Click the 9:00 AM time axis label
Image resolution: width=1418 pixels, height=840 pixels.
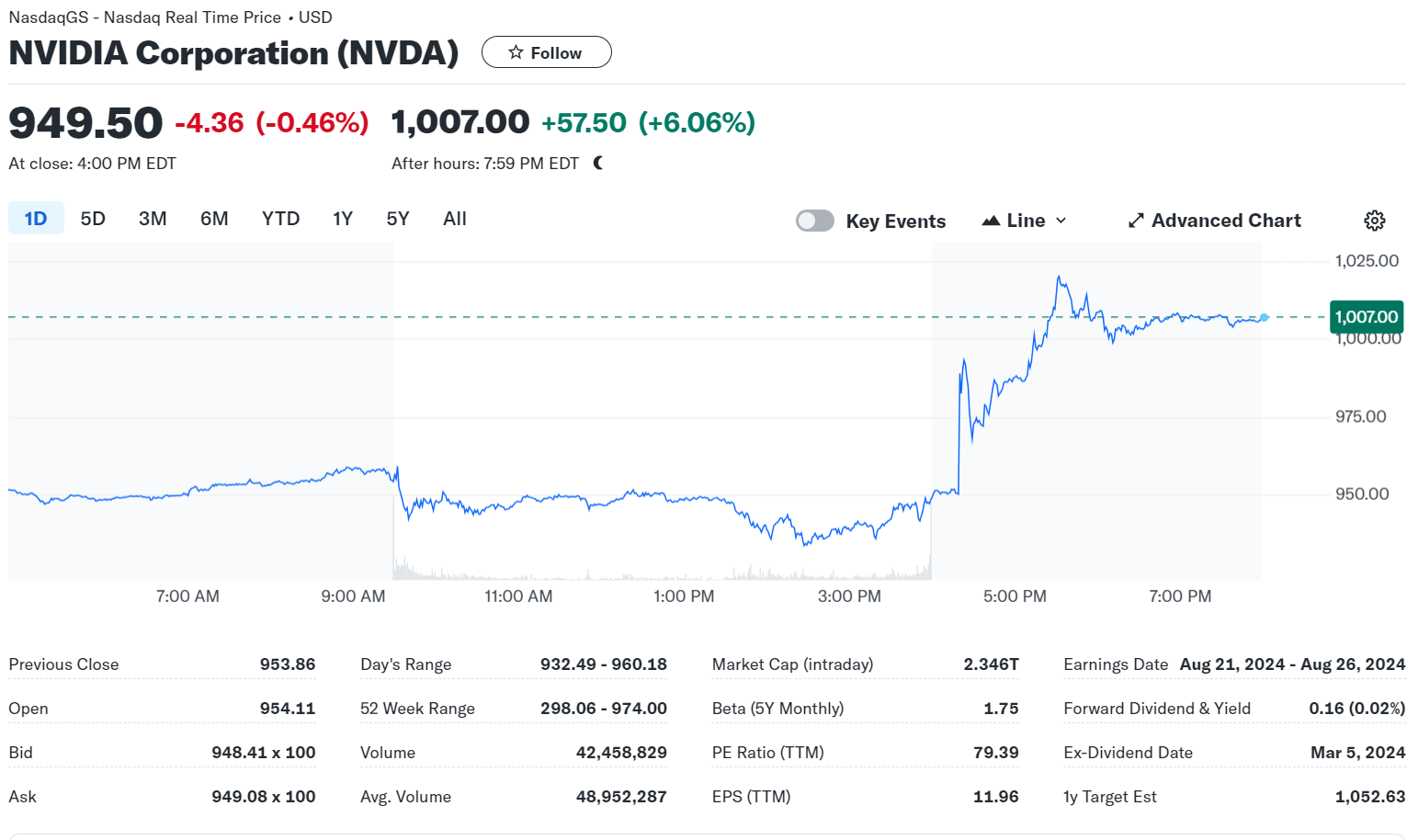point(353,596)
